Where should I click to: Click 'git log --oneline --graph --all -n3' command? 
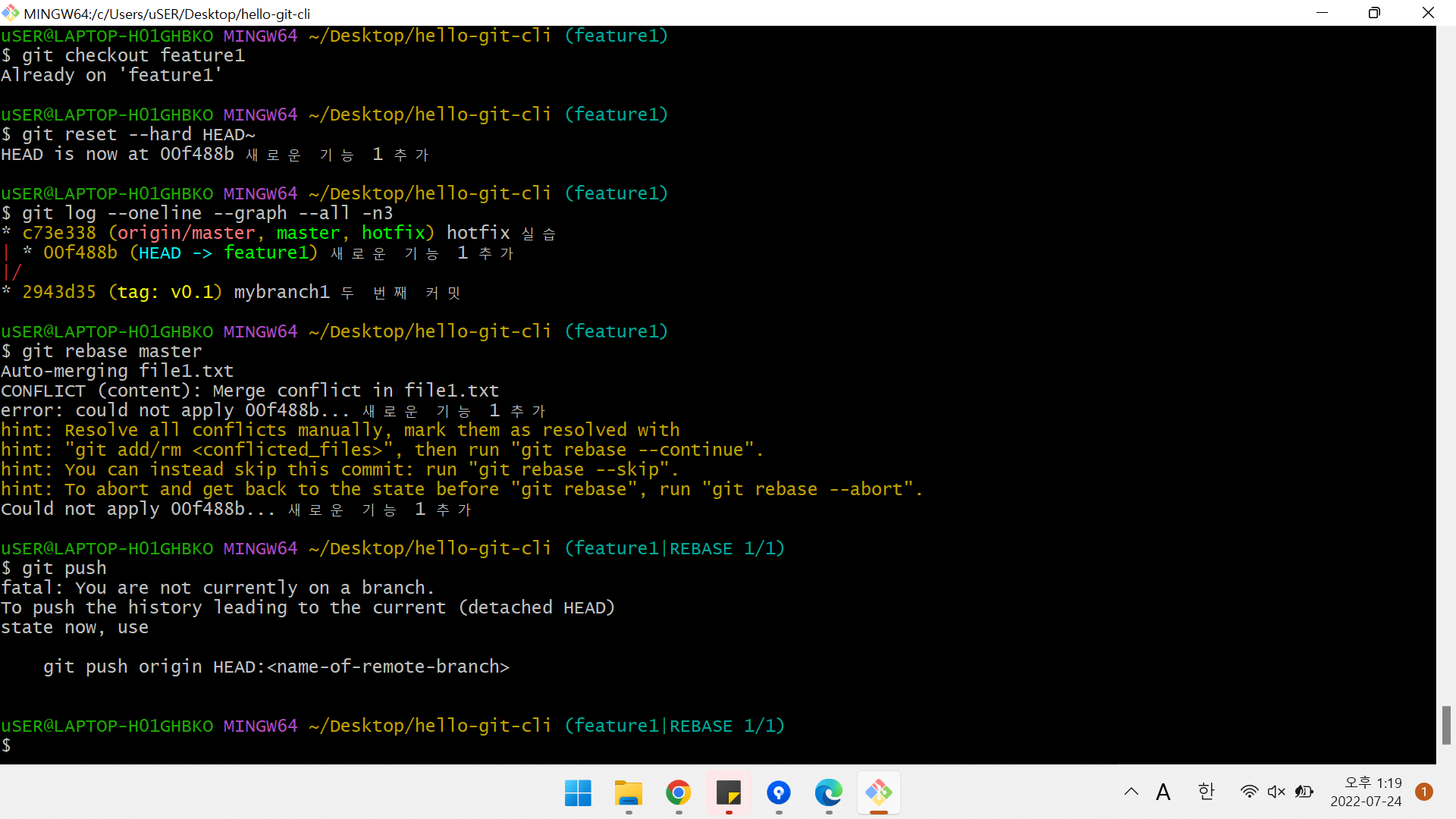click(x=207, y=213)
